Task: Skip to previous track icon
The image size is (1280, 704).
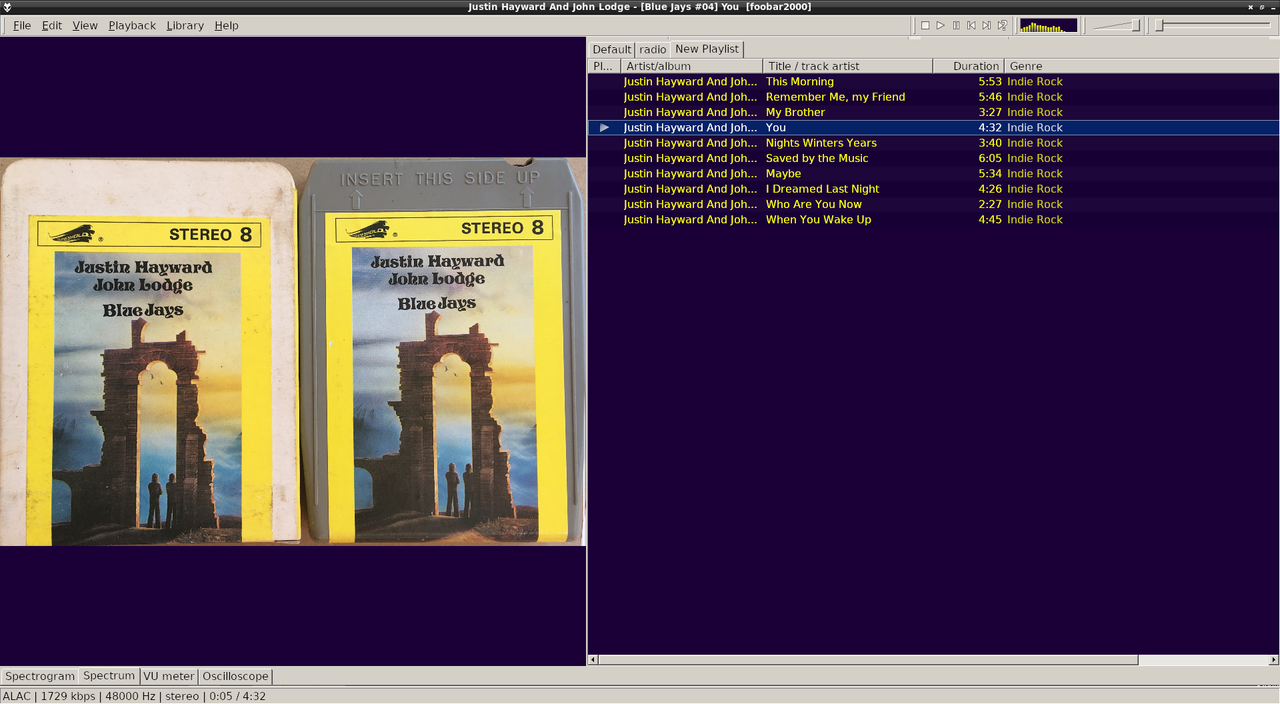Action: [x=971, y=25]
